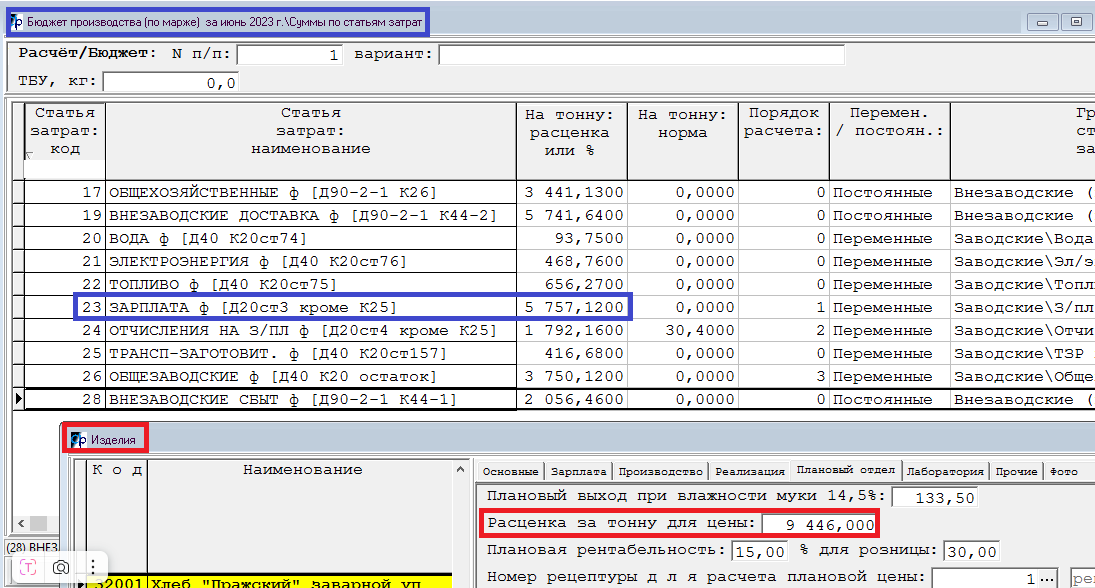This screenshot has height=588, width=1095.
Task: Go to the Фото tab
Action: (x=1062, y=471)
